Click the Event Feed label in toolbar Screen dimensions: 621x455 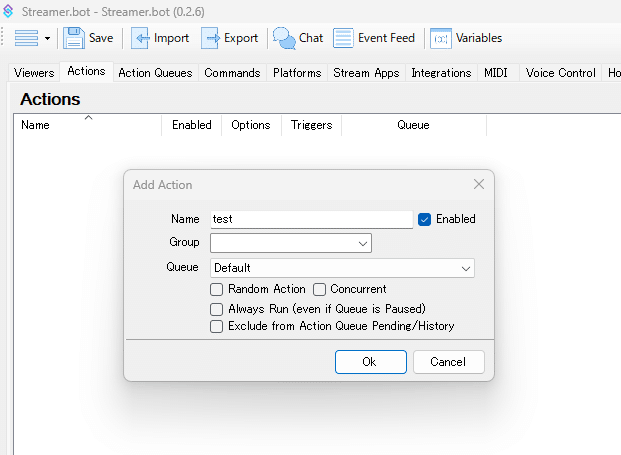(386, 38)
